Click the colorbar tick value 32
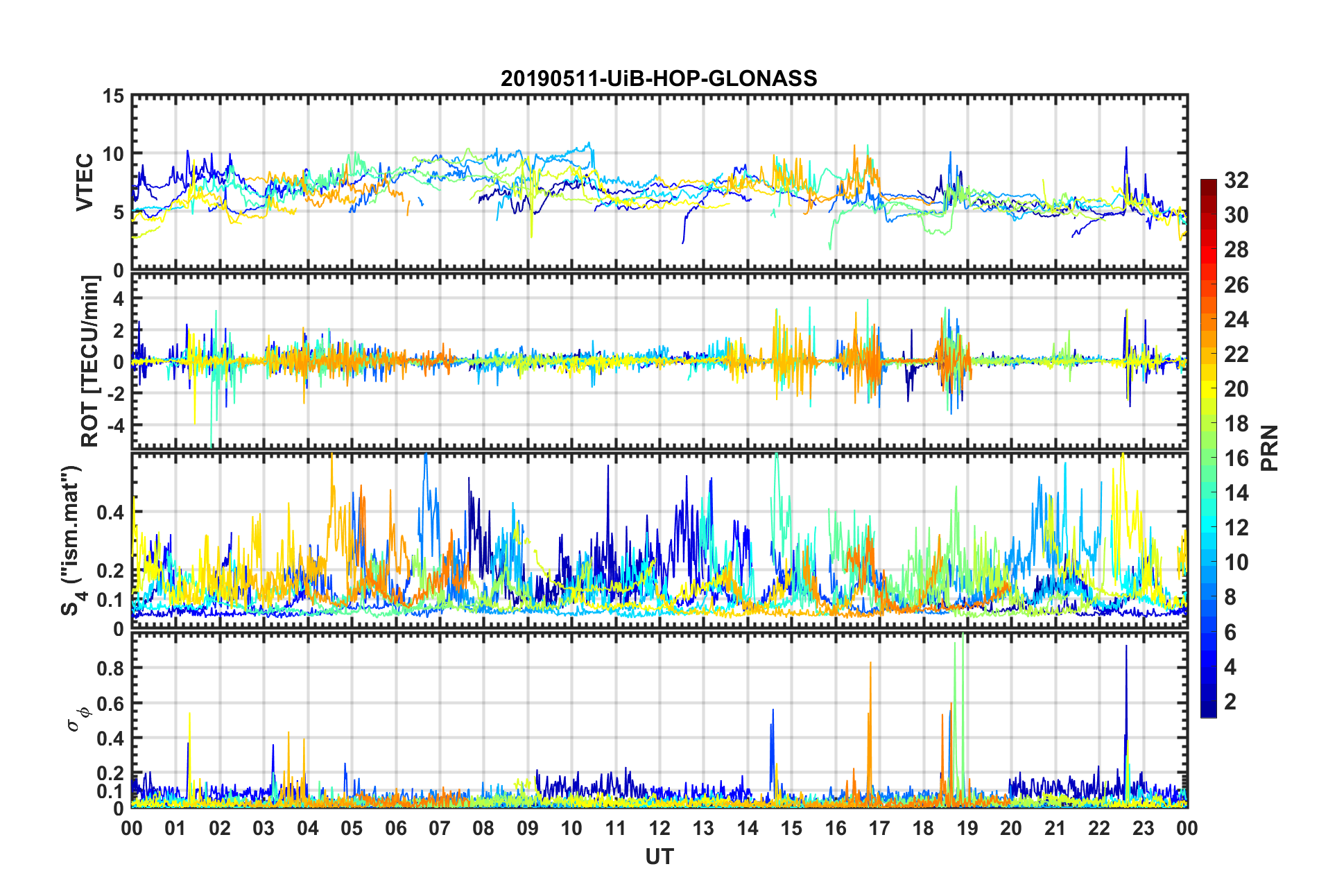The height and width of the screenshot is (896, 1319). [1236, 180]
